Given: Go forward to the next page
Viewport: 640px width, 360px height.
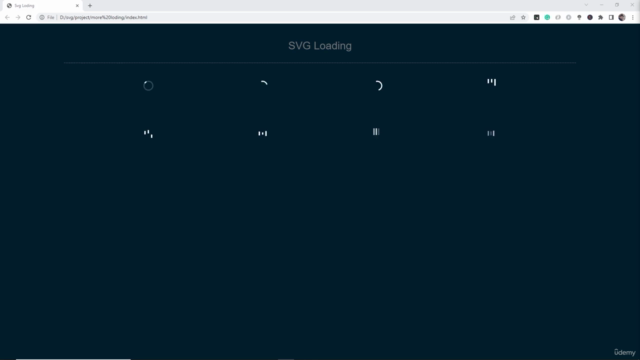Looking at the screenshot, I should click(x=18, y=18).
